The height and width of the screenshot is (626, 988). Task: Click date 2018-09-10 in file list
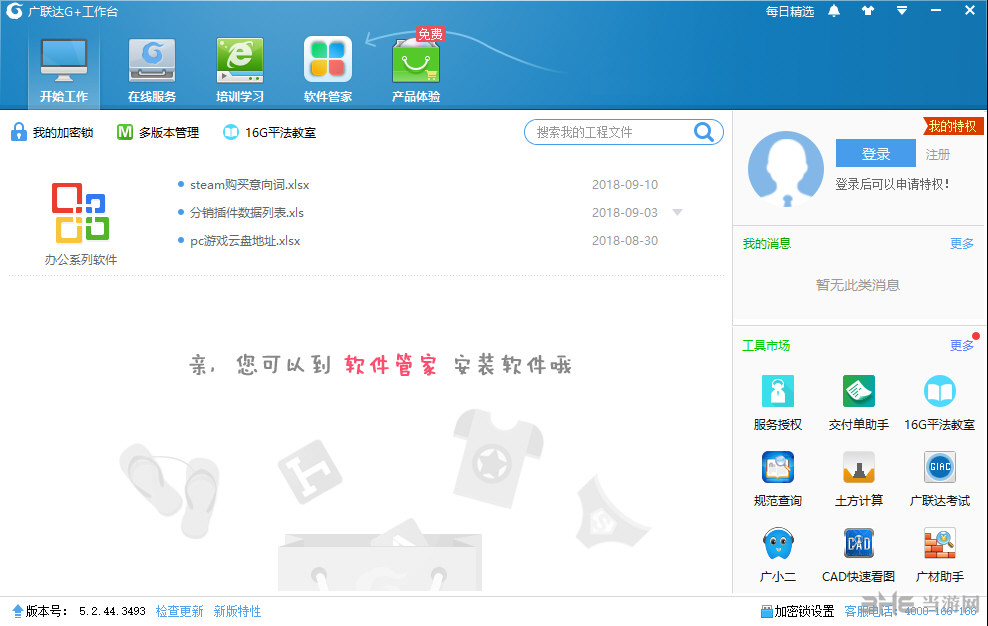tap(624, 185)
